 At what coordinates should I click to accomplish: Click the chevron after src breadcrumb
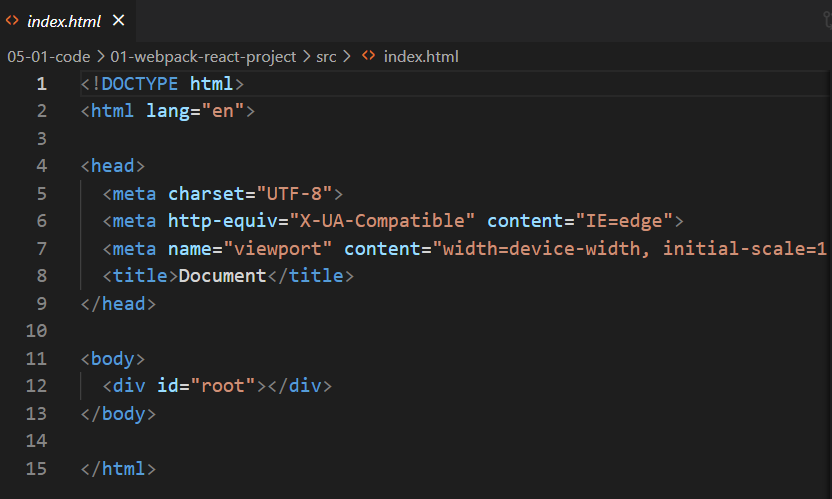click(x=347, y=57)
